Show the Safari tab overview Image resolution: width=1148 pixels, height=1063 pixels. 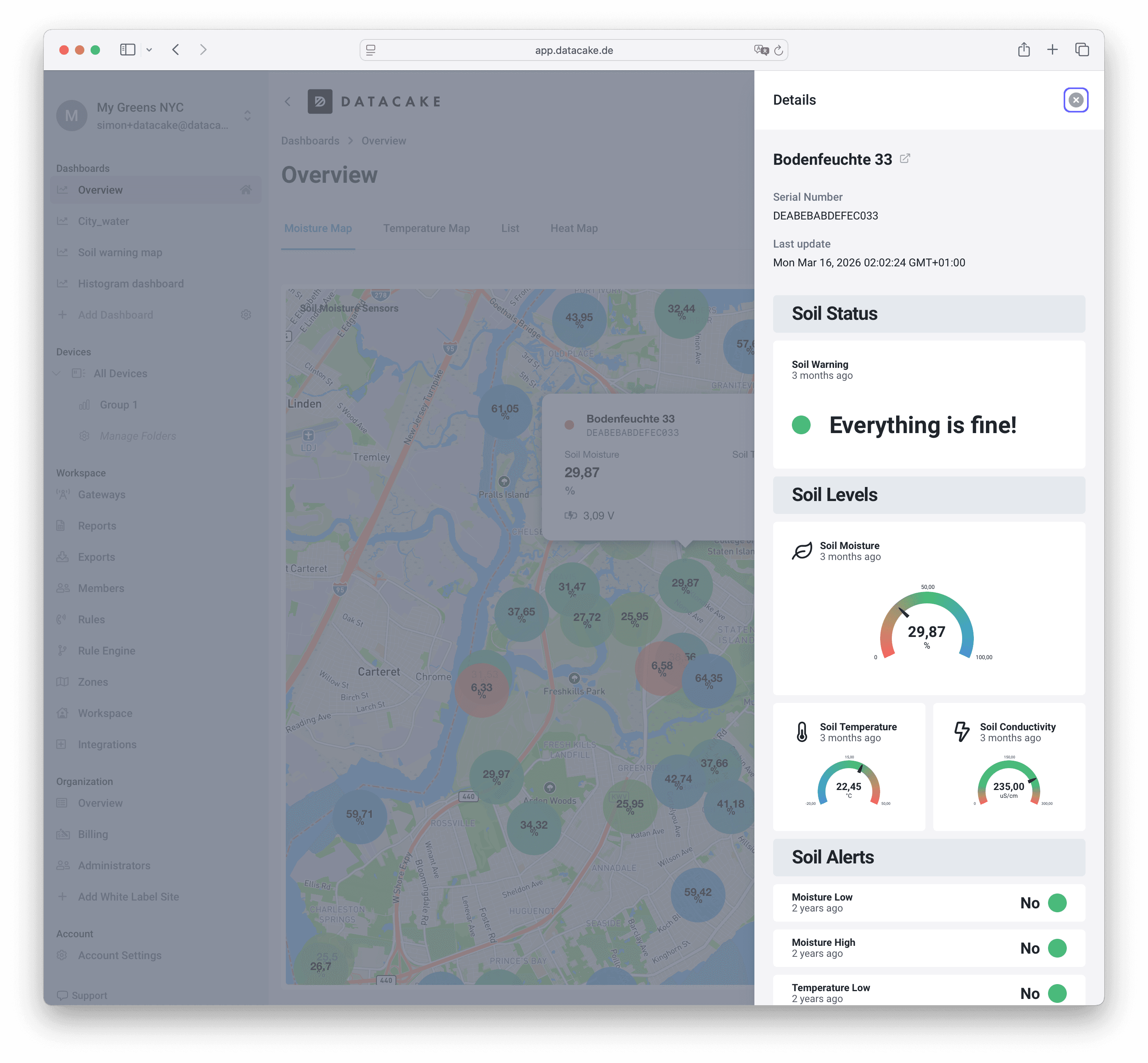pyautogui.click(x=1082, y=50)
